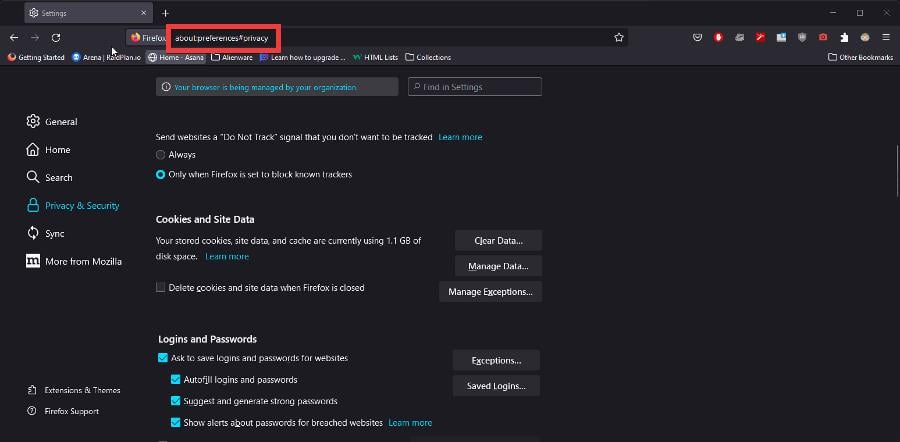900x442 pixels.
Task: Open the Firefox hamburger application menu
Action: coord(886,37)
